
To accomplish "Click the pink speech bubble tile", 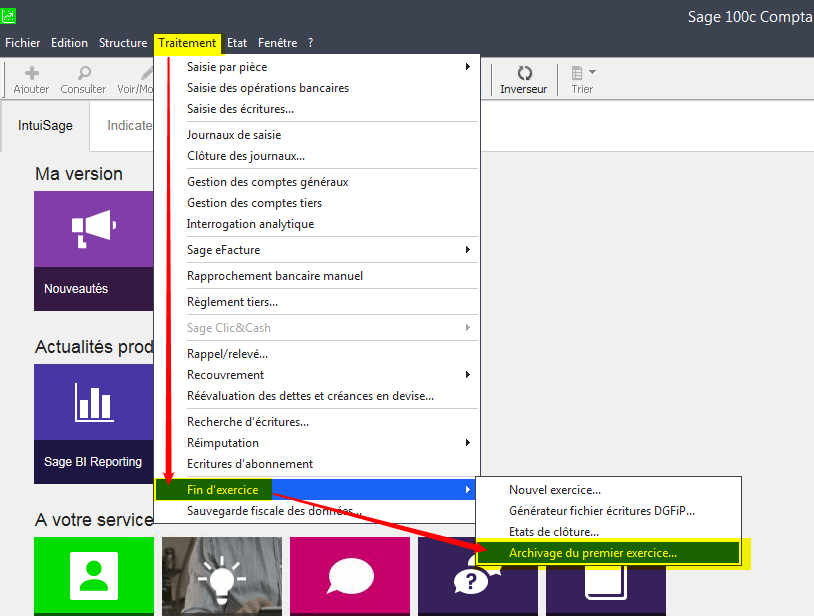I will [350, 575].
